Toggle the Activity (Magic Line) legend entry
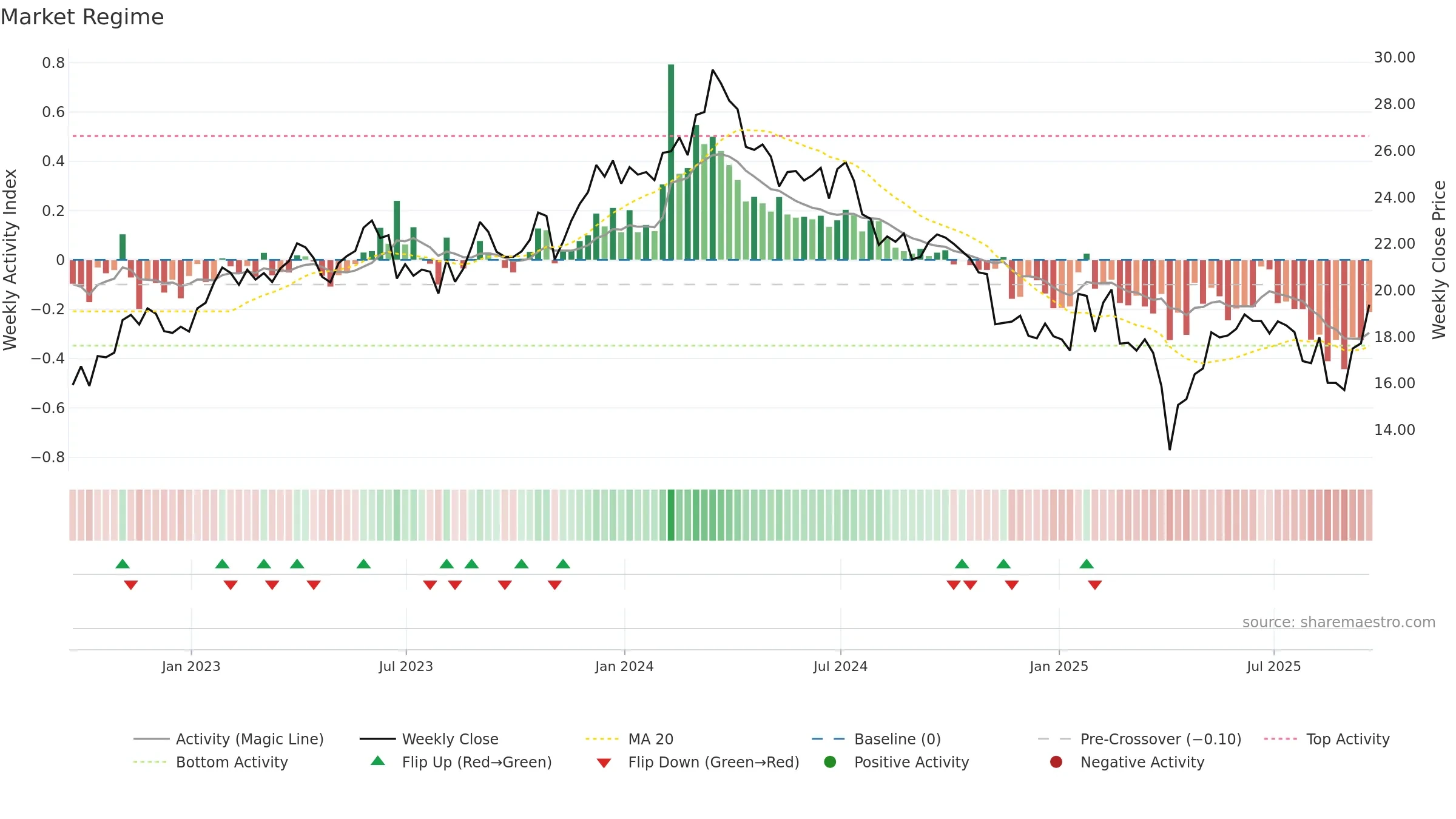1456x819 pixels. 229,739
